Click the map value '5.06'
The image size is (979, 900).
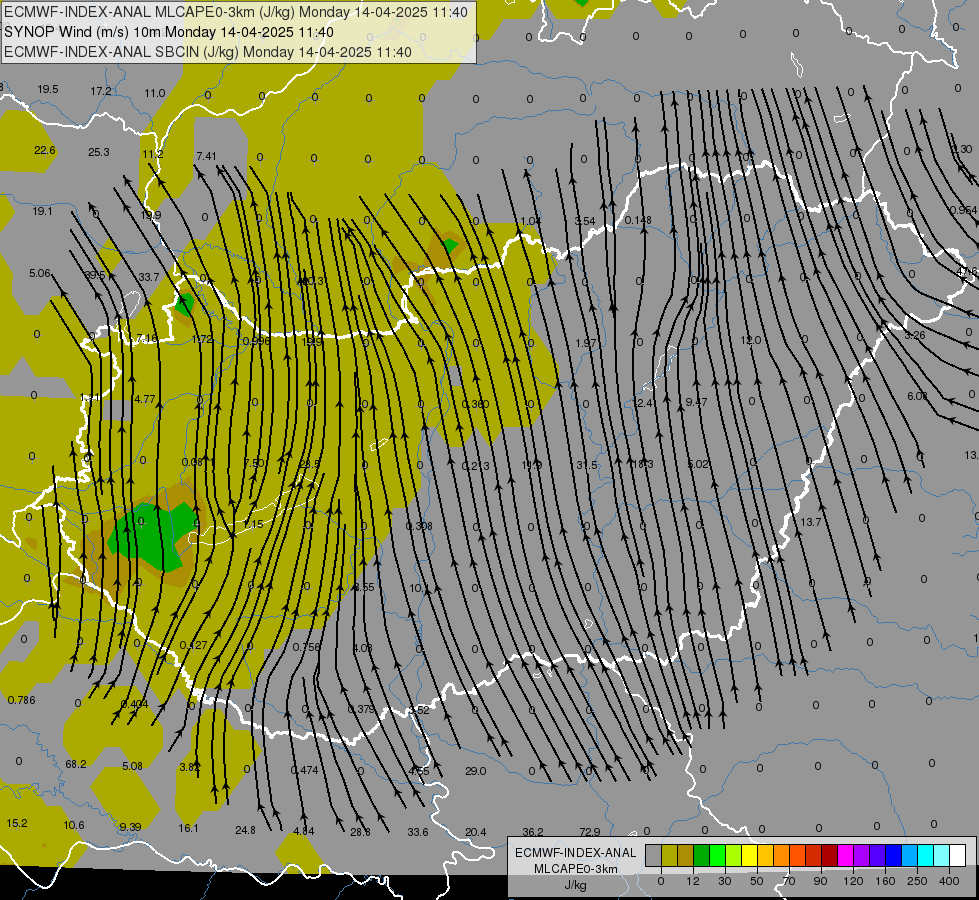39,274
